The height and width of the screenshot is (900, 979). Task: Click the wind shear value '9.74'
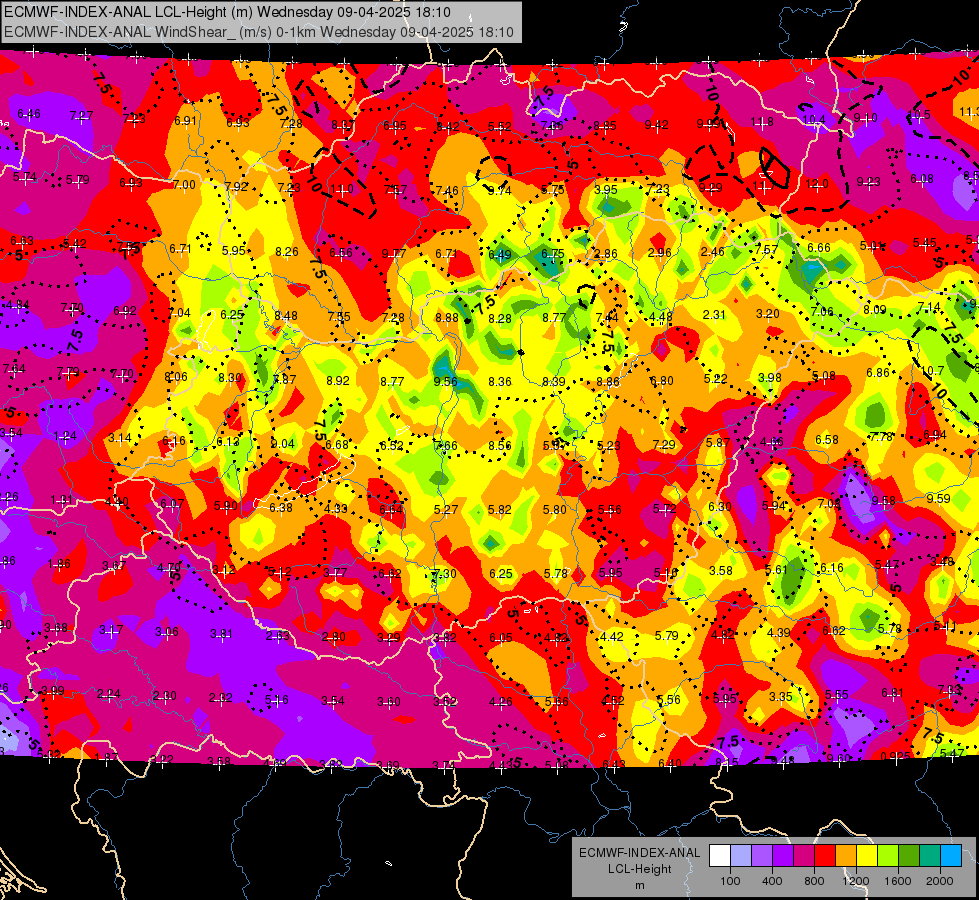(x=499, y=190)
